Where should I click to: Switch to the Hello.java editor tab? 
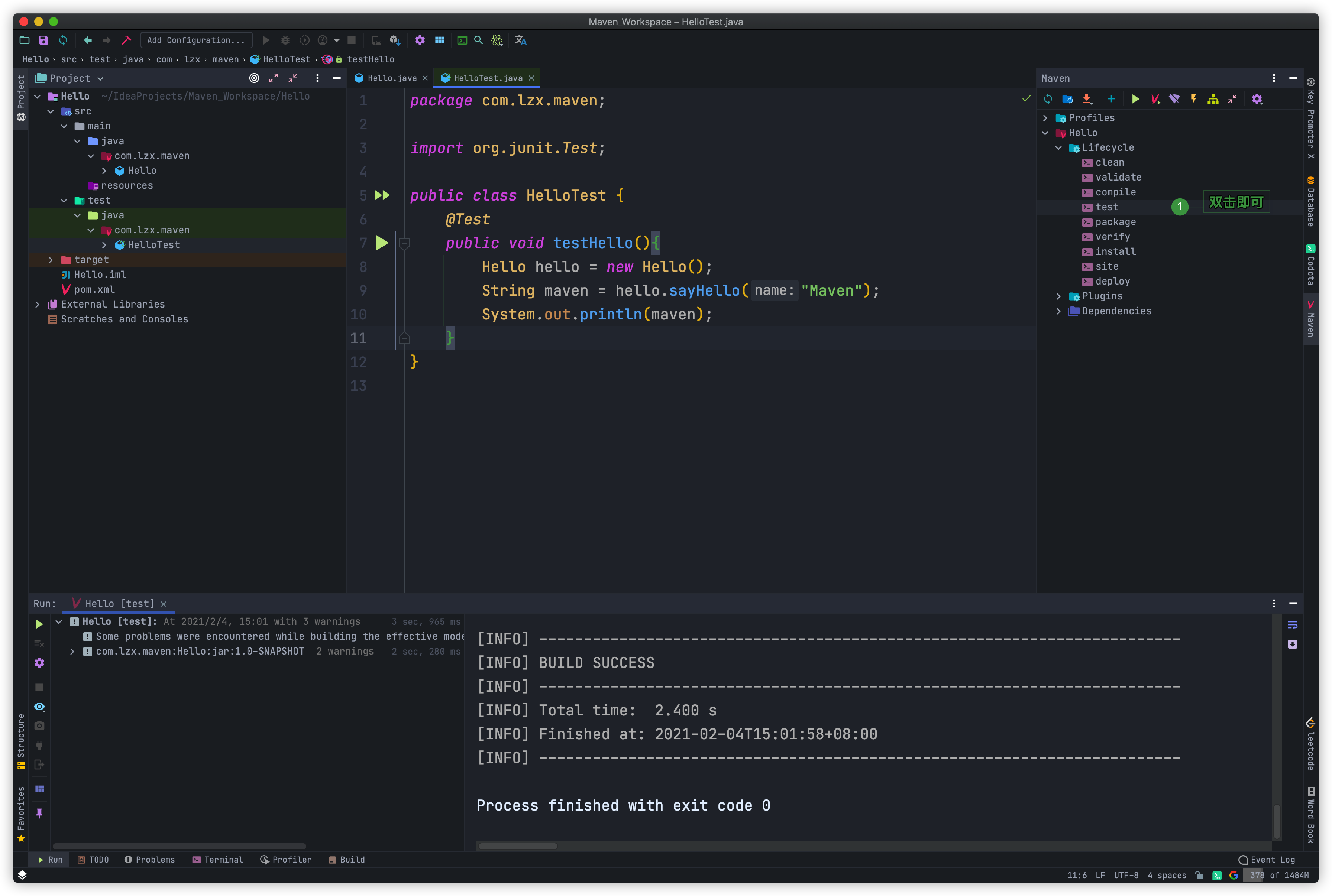392,78
